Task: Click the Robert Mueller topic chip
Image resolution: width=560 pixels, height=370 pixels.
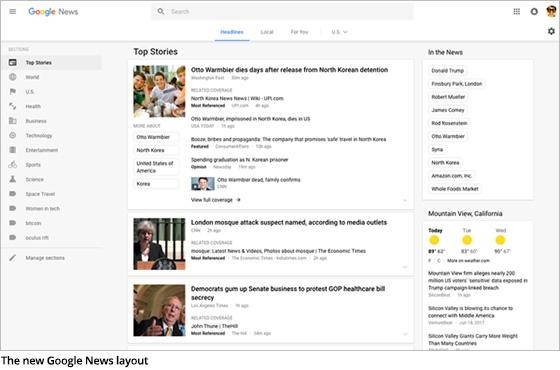Action: [x=448, y=97]
